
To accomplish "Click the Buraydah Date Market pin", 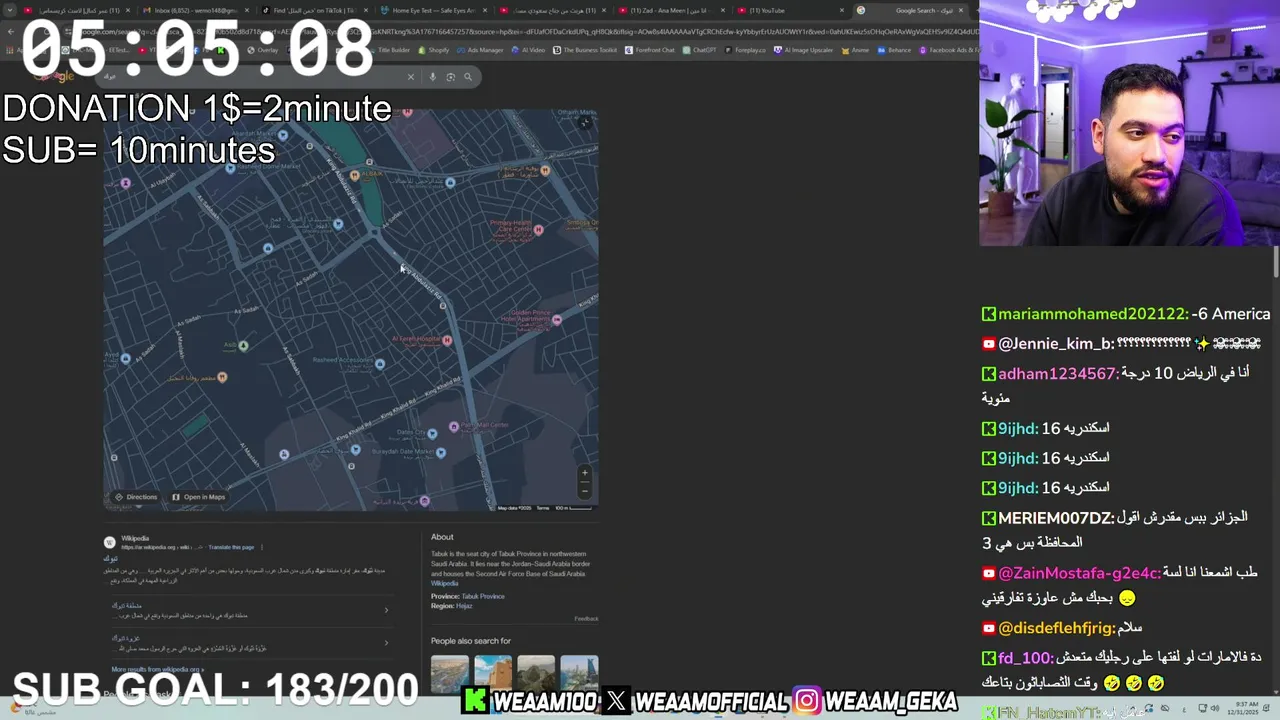I will click(x=441, y=452).
